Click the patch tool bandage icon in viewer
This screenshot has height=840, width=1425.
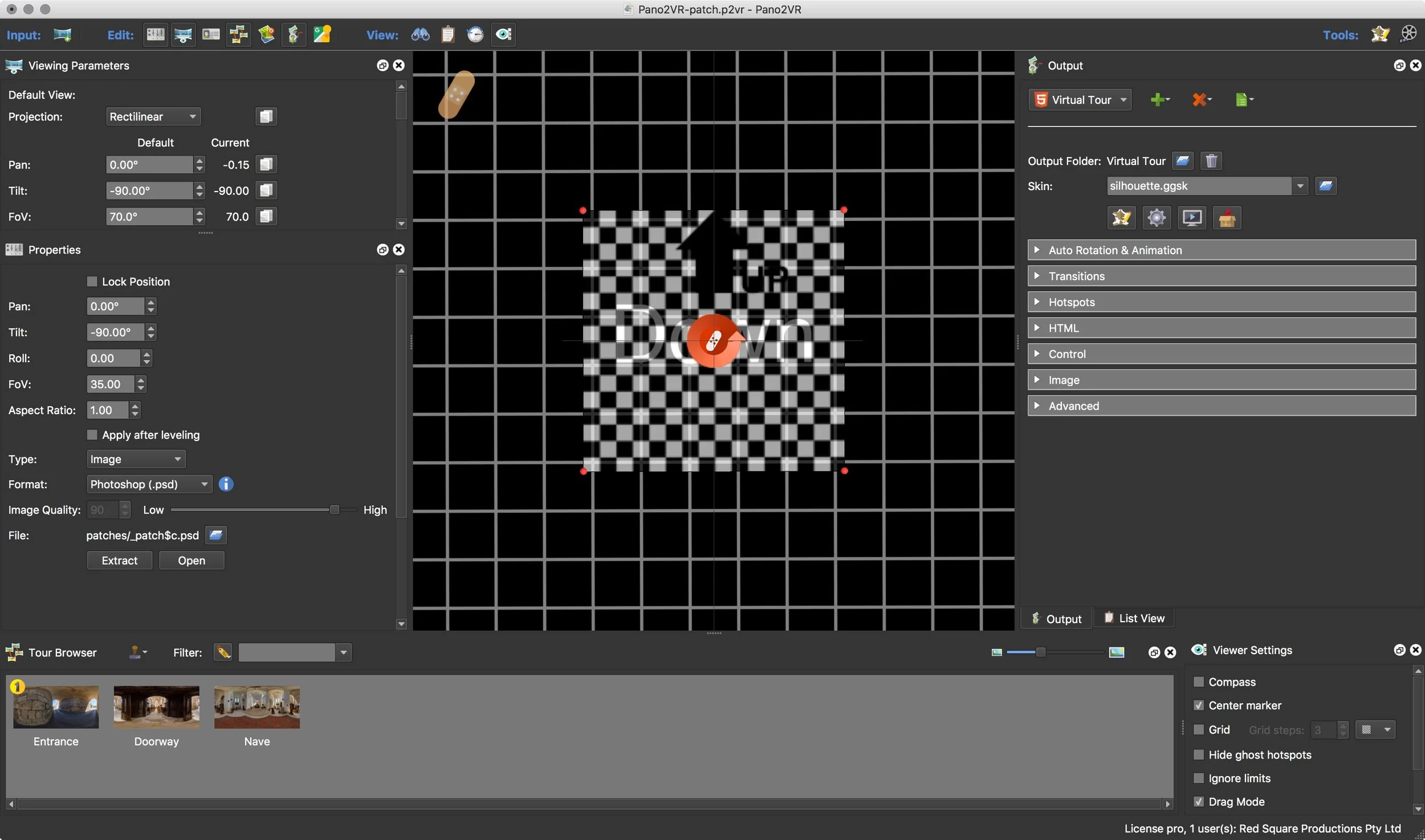click(x=456, y=94)
